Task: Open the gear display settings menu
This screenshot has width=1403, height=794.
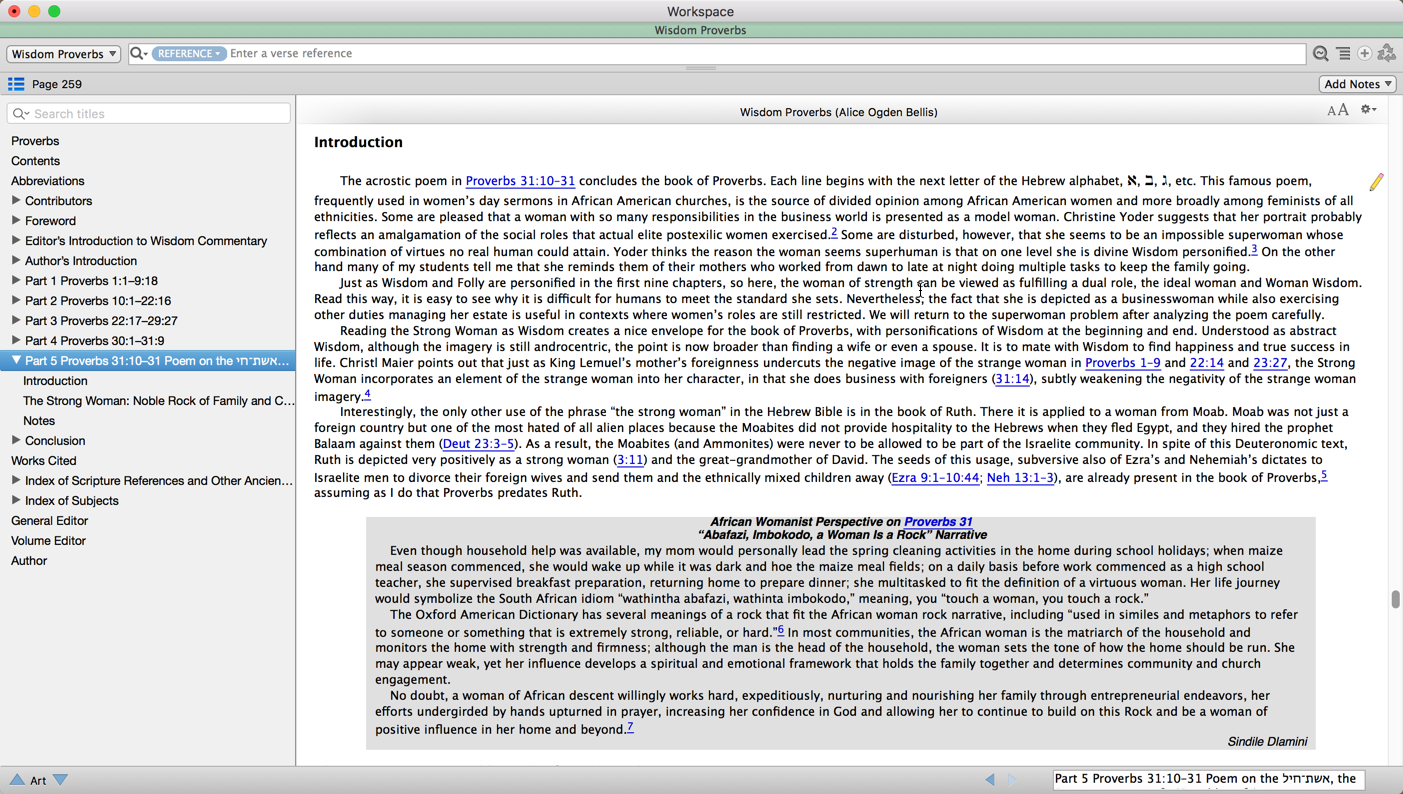Action: tap(1368, 110)
